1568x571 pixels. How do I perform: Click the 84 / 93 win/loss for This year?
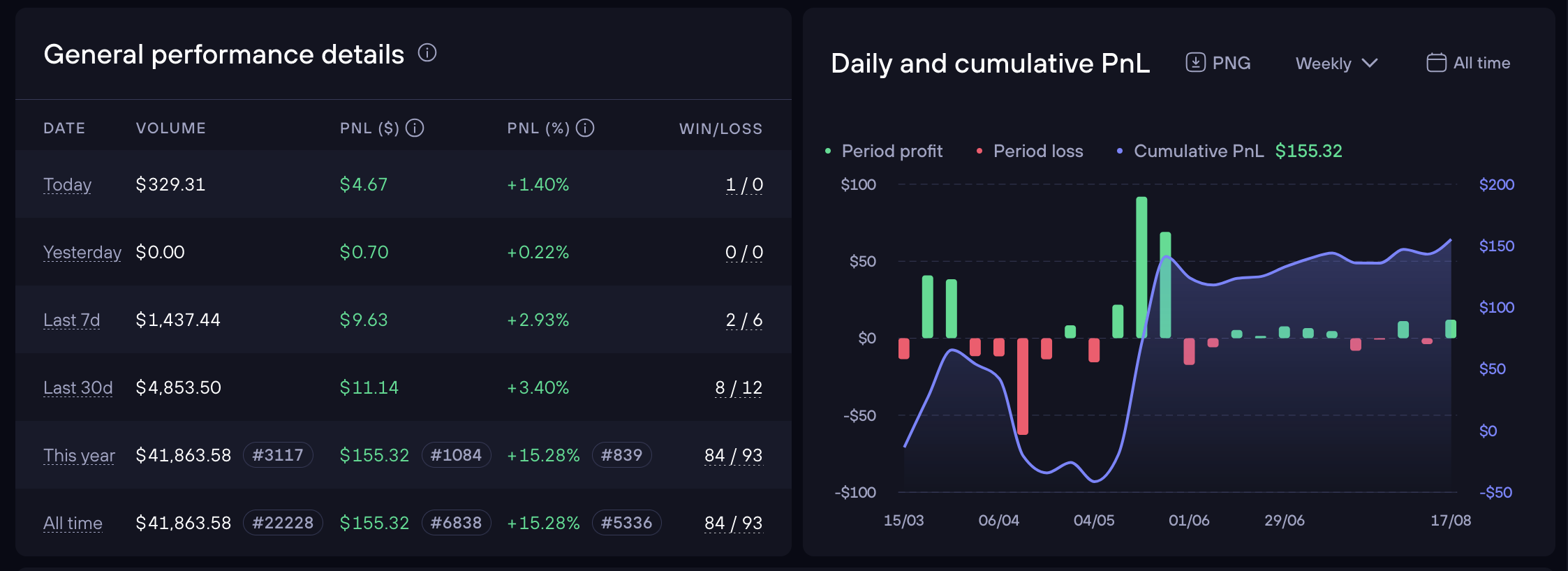(x=733, y=455)
